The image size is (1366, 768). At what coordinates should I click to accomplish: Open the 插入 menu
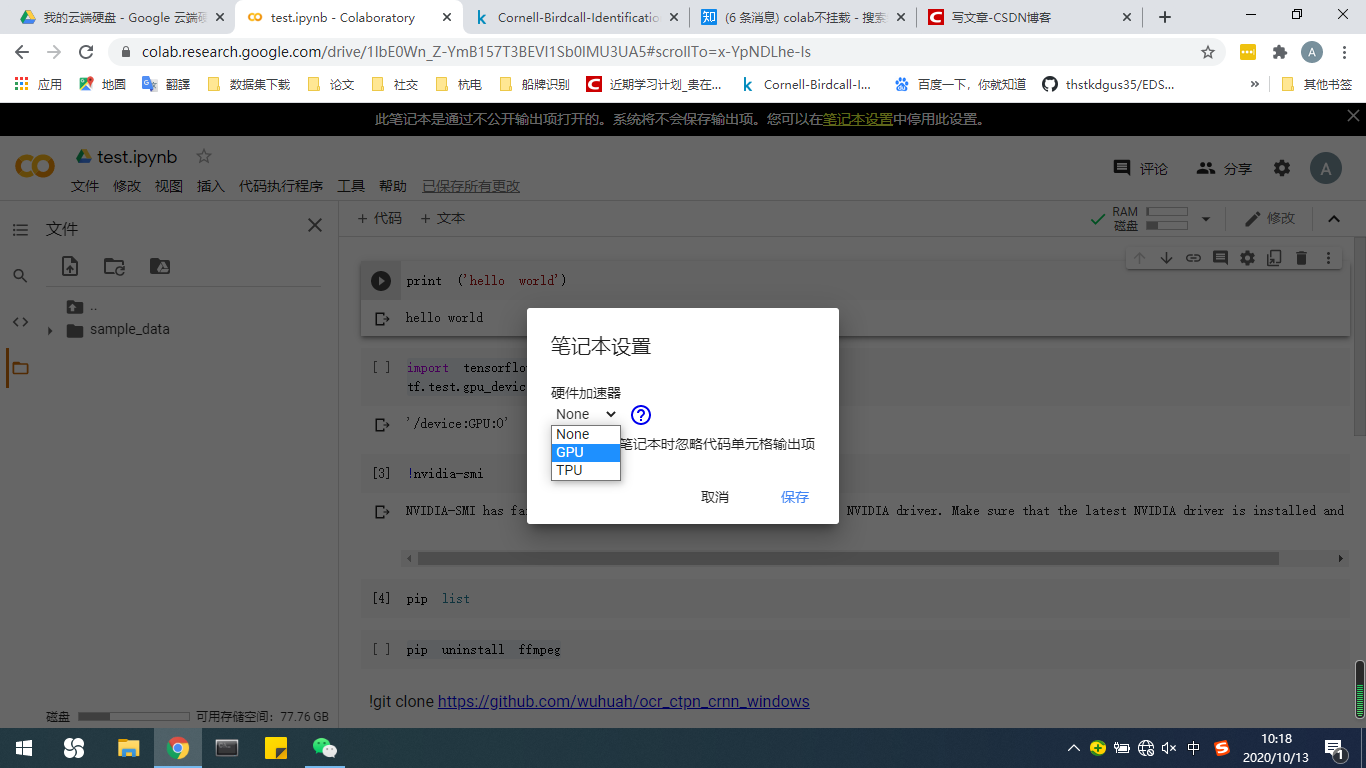211,186
